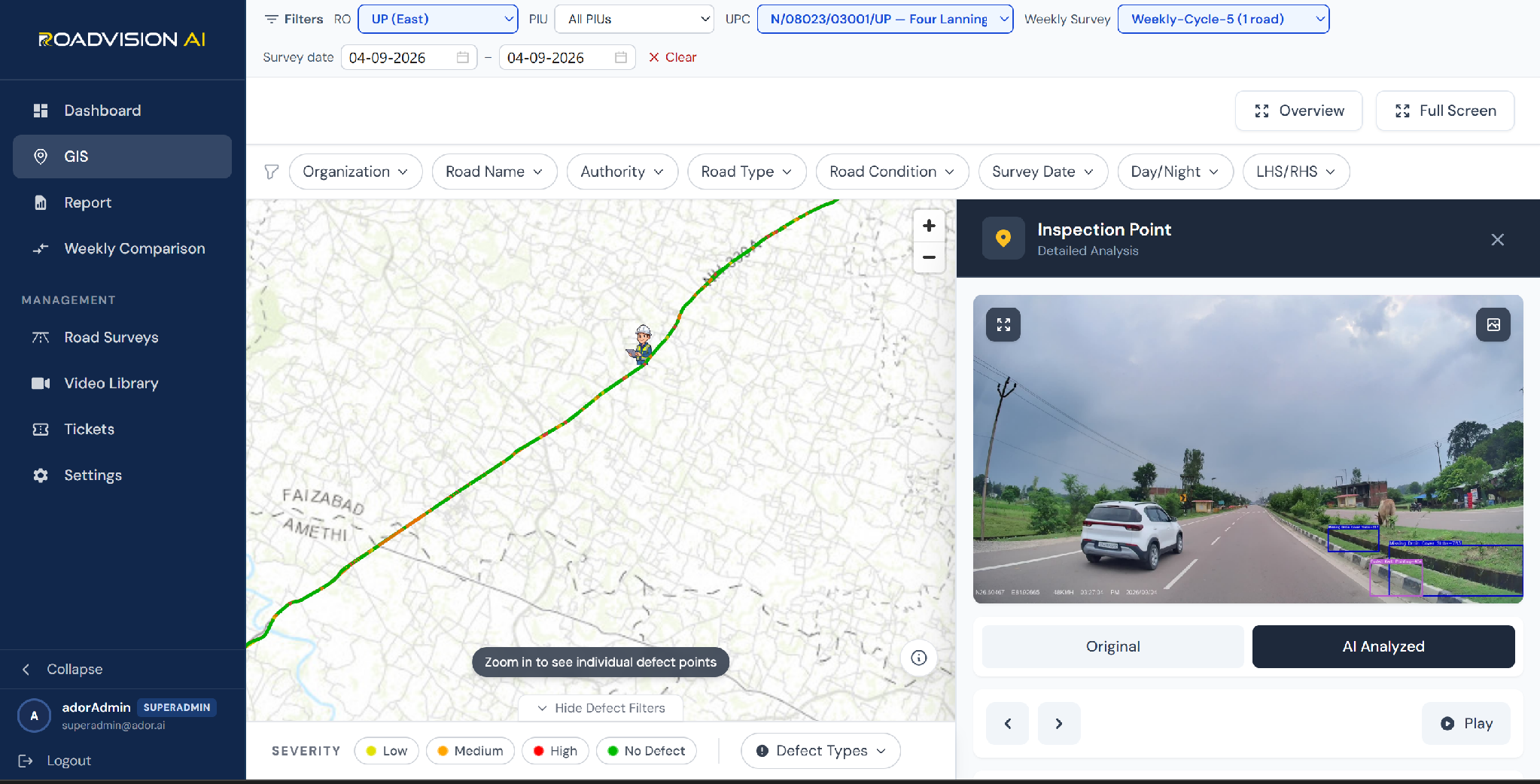Open the end survey date calendar picker
Image resolution: width=1540 pixels, height=784 pixels.
tap(620, 57)
